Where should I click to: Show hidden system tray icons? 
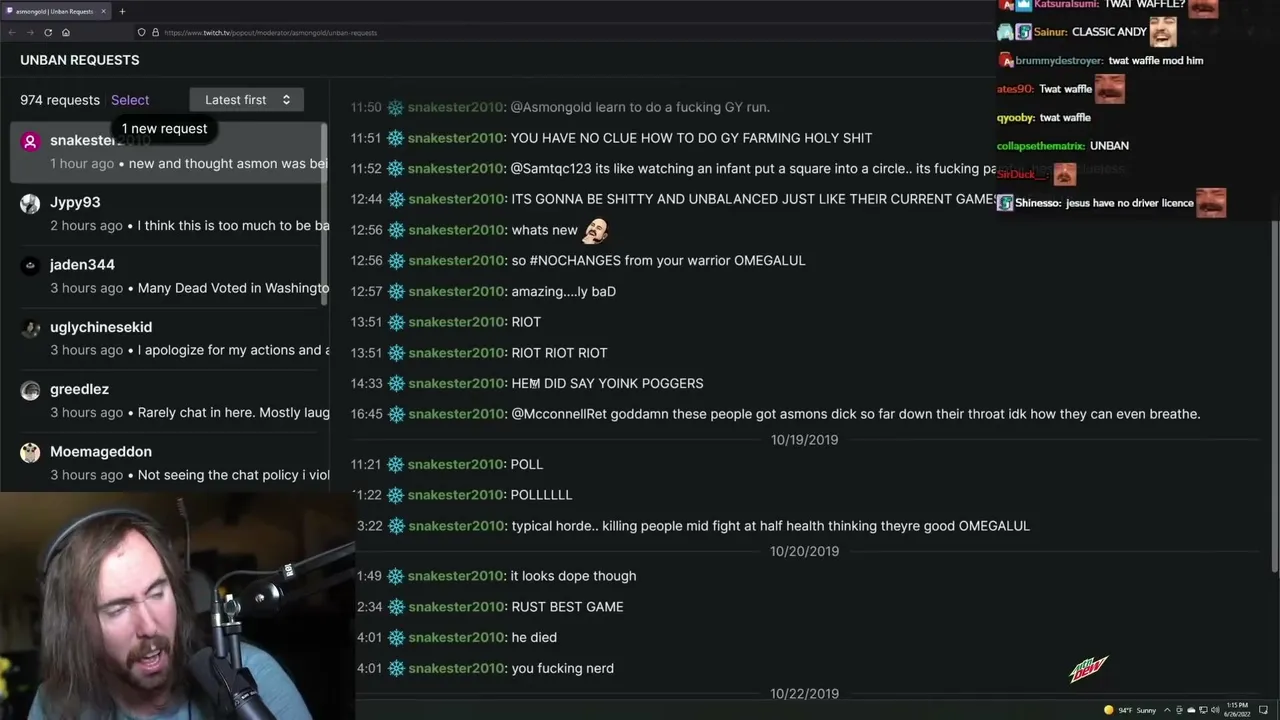(x=1168, y=710)
